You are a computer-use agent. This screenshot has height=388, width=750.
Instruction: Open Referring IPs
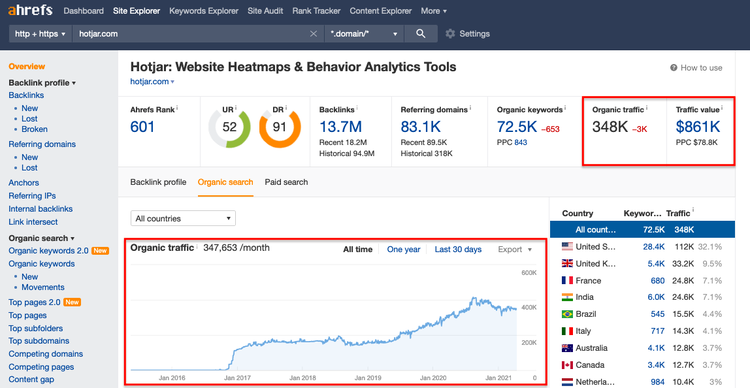point(32,196)
